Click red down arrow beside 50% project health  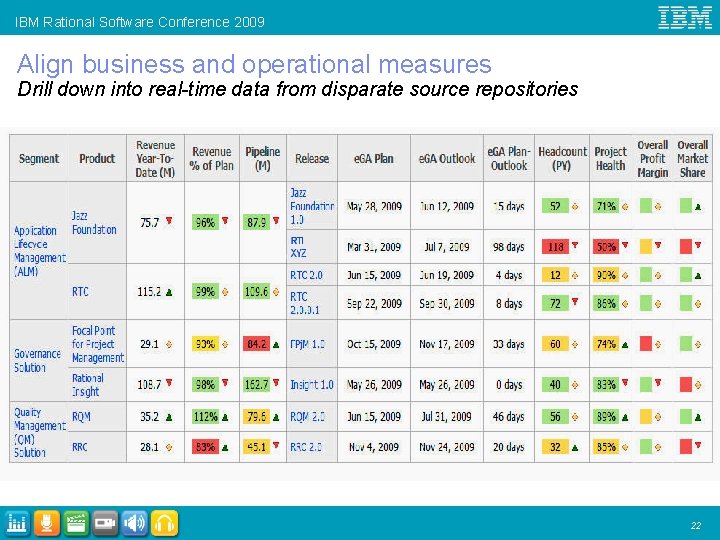pyautogui.click(x=625, y=245)
